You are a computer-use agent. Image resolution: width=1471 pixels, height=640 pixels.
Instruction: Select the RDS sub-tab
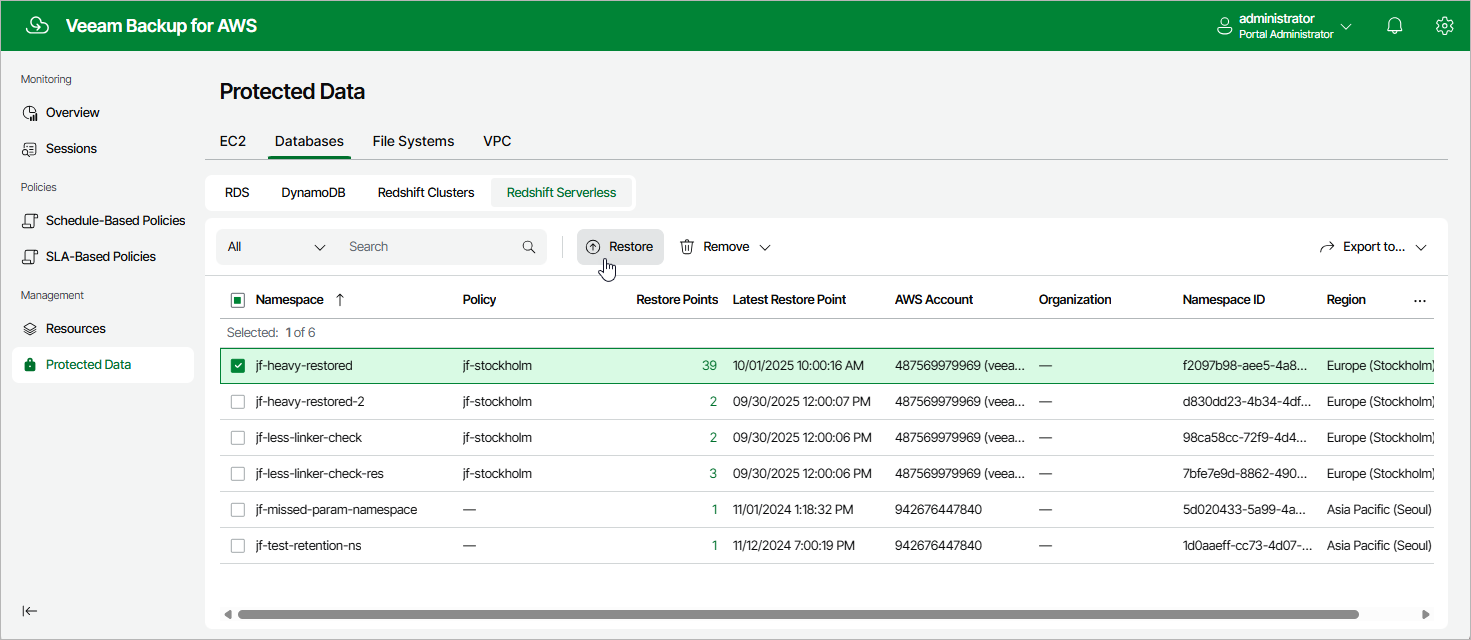(x=237, y=193)
